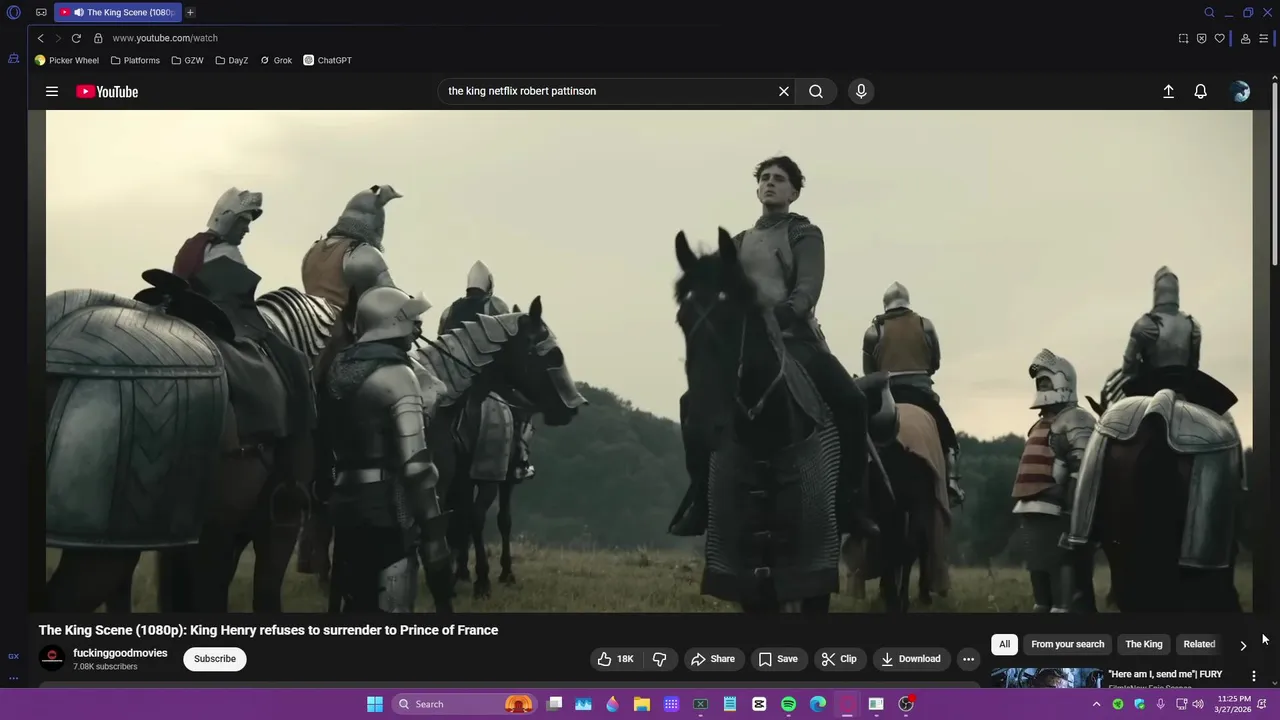Submit search with the magnifier button

pos(816,91)
